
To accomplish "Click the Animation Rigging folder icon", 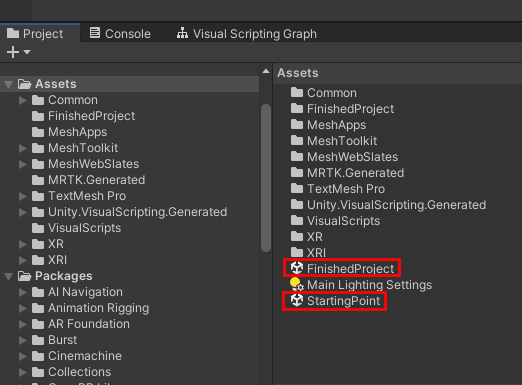I will pos(38,308).
